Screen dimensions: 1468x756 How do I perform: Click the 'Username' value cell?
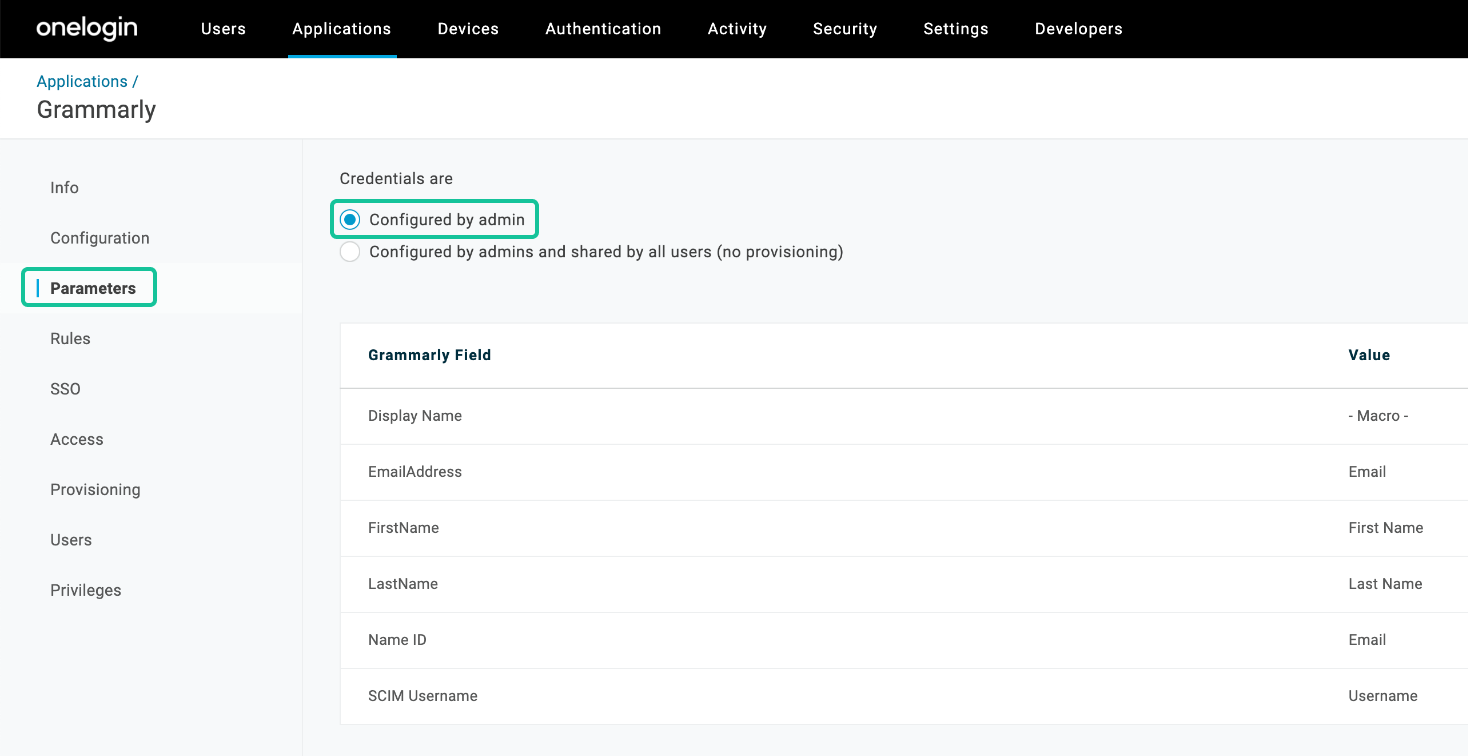point(1383,696)
